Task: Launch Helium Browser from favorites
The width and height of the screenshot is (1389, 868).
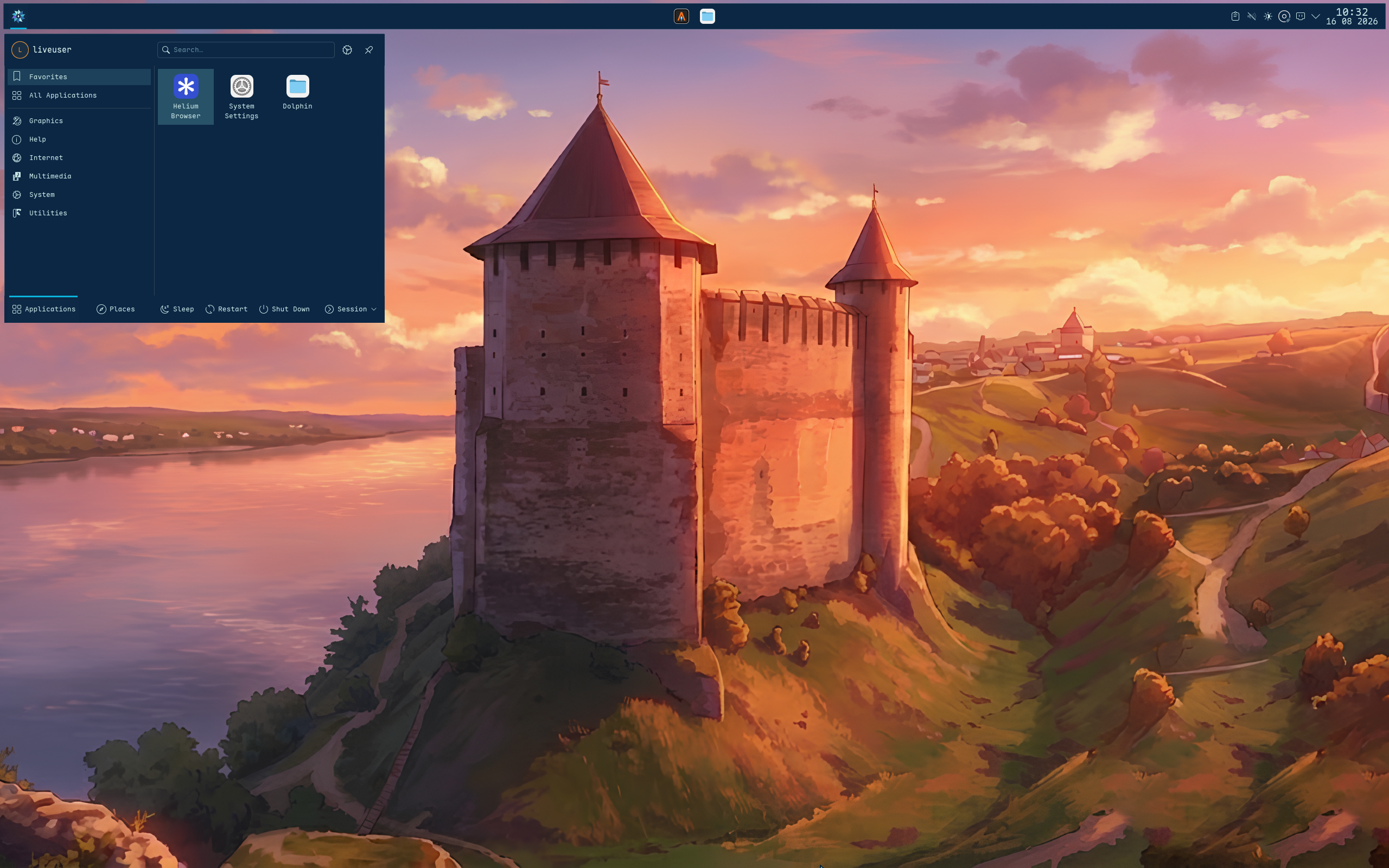Action: (186, 97)
